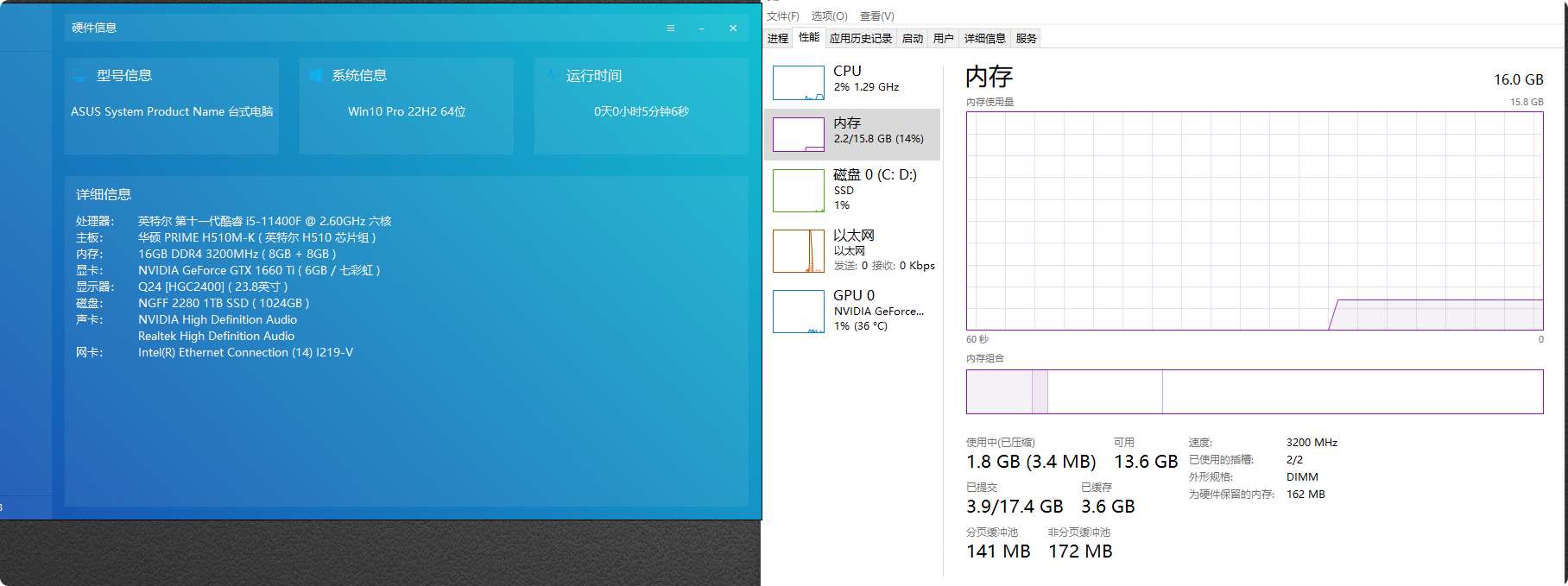The height and width of the screenshot is (586, 1568).
Task: Switch to the 启动 tab
Action: tap(913, 38)
